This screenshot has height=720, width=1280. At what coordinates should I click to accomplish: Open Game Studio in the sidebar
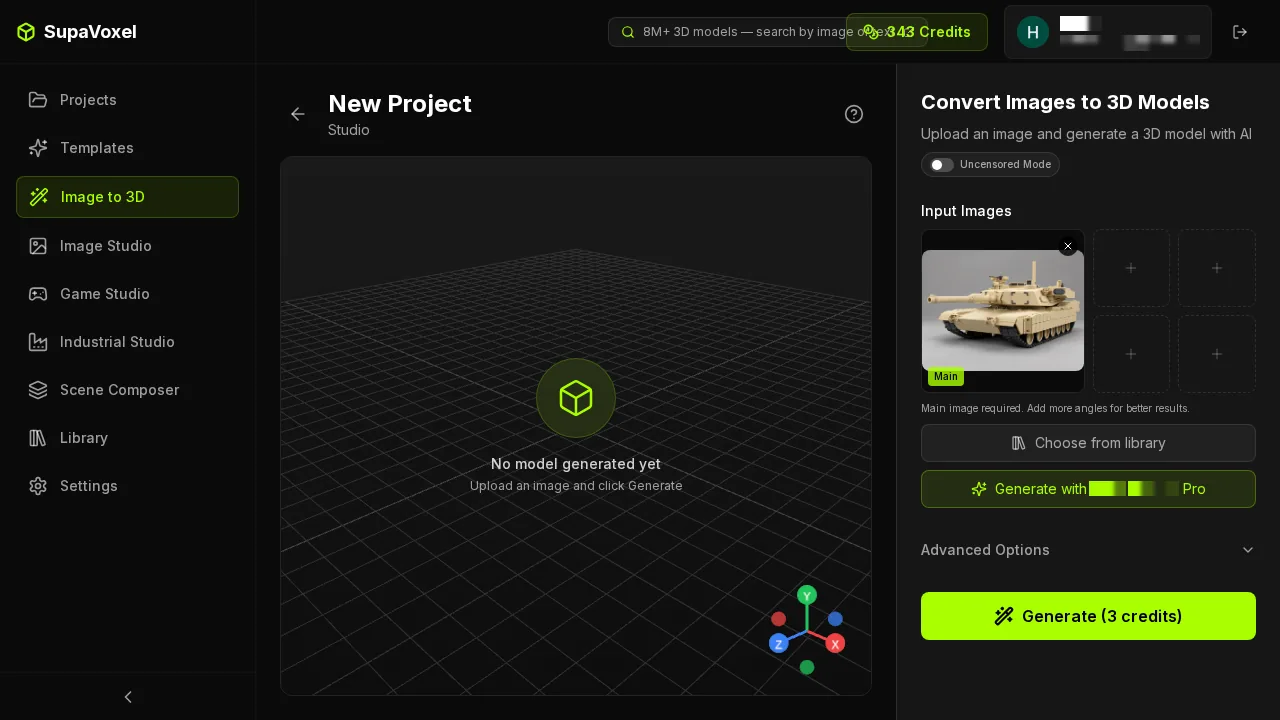(127, 294)
